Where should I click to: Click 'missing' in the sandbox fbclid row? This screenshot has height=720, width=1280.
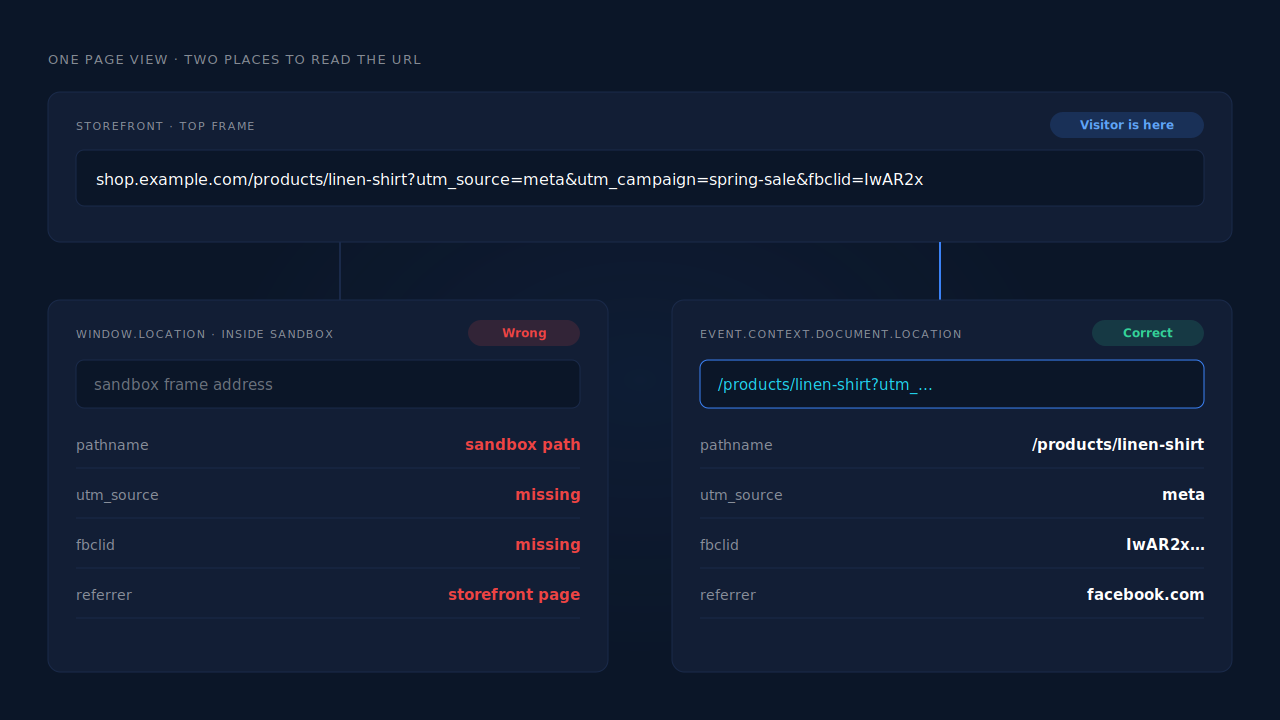coord(548,544)
